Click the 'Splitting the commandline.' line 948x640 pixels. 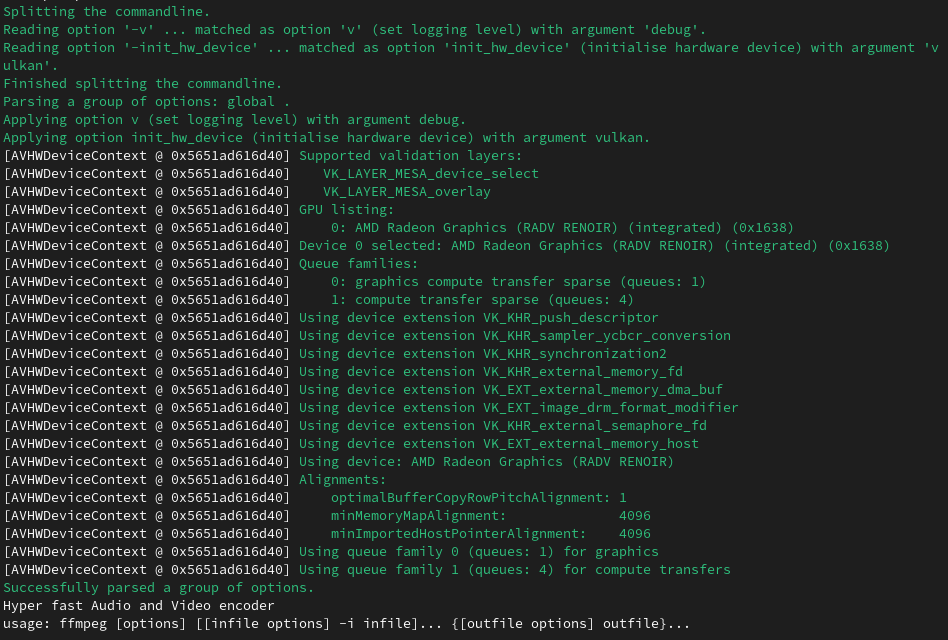(x=107, y=11)
